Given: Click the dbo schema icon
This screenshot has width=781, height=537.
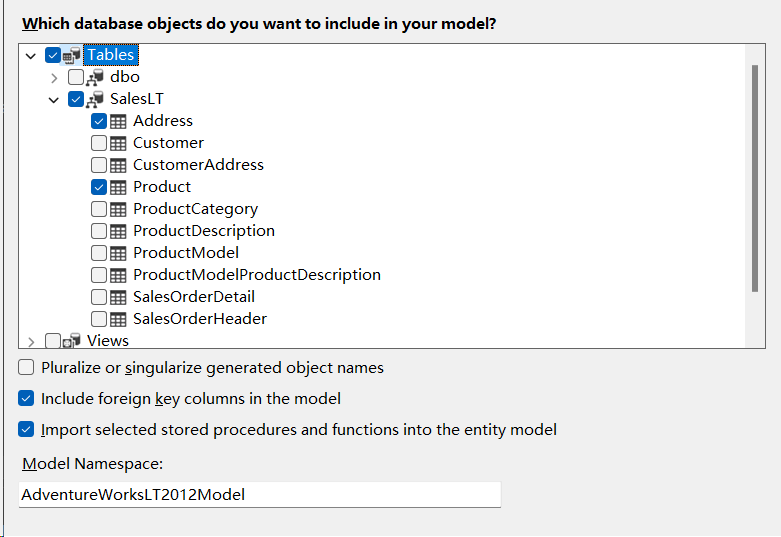Looking at the screenshot, I should 95,77.
